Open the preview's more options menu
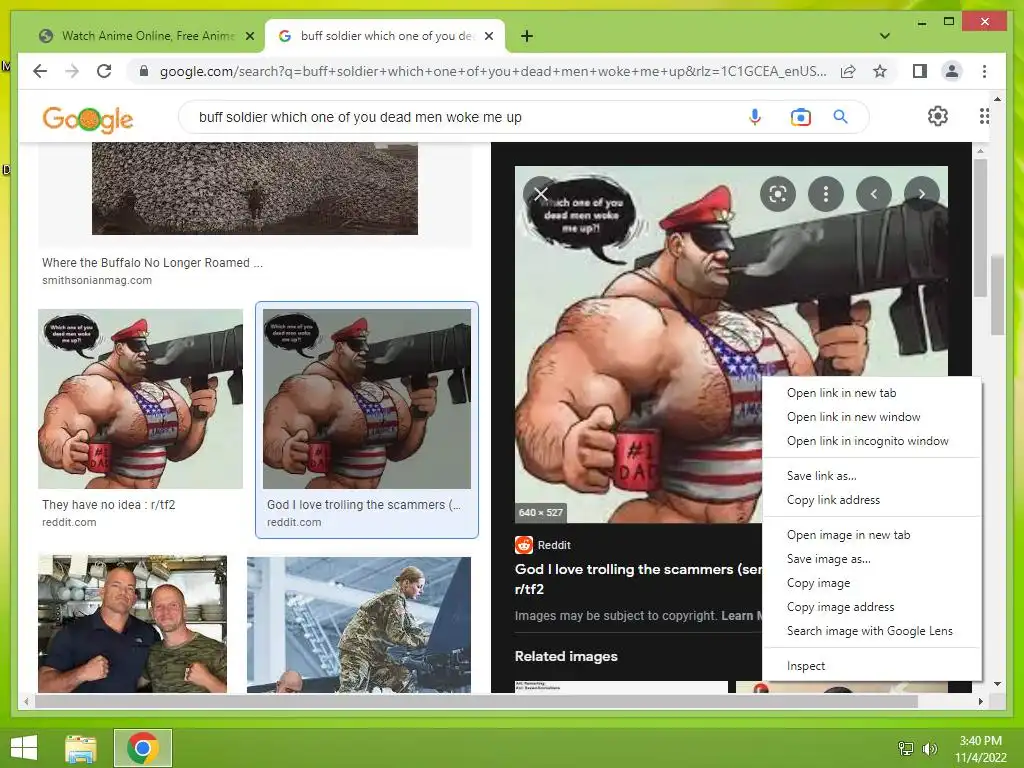 point(825,194)
